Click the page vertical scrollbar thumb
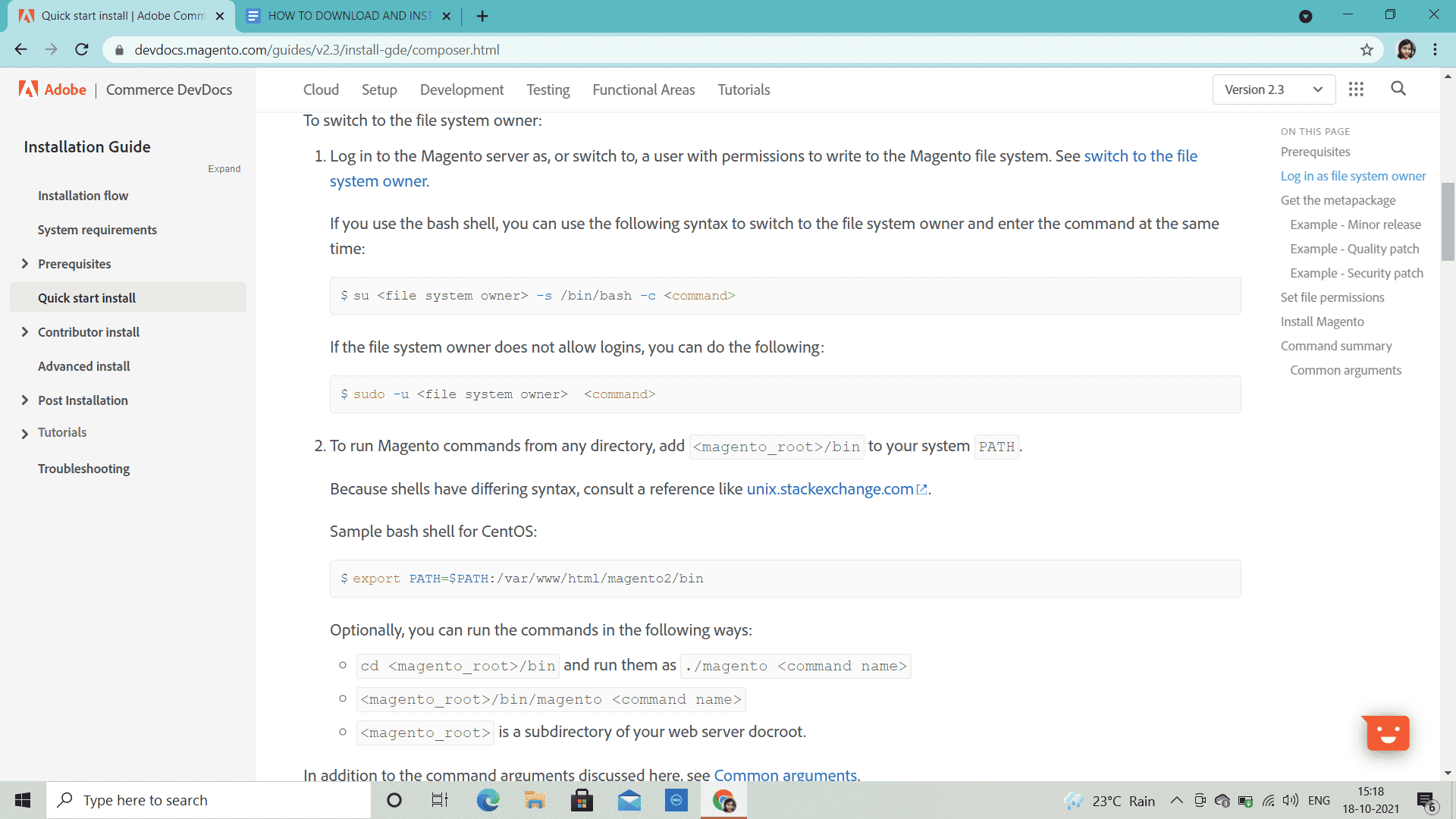Viewport: 1456px width, 819px height. coord(1448,221)
